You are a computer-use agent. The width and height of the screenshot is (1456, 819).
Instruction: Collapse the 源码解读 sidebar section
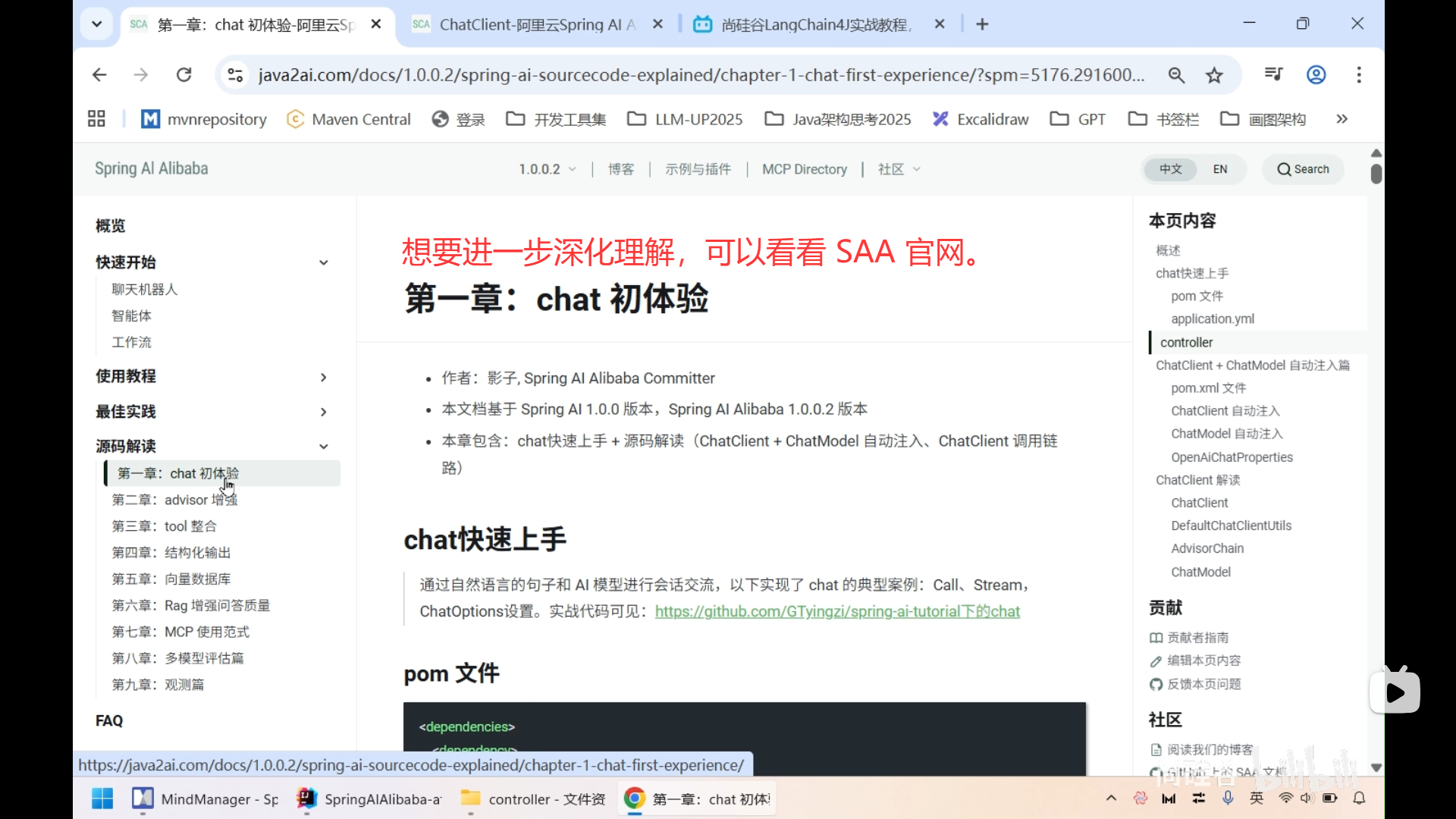click(x=324, y=447)
